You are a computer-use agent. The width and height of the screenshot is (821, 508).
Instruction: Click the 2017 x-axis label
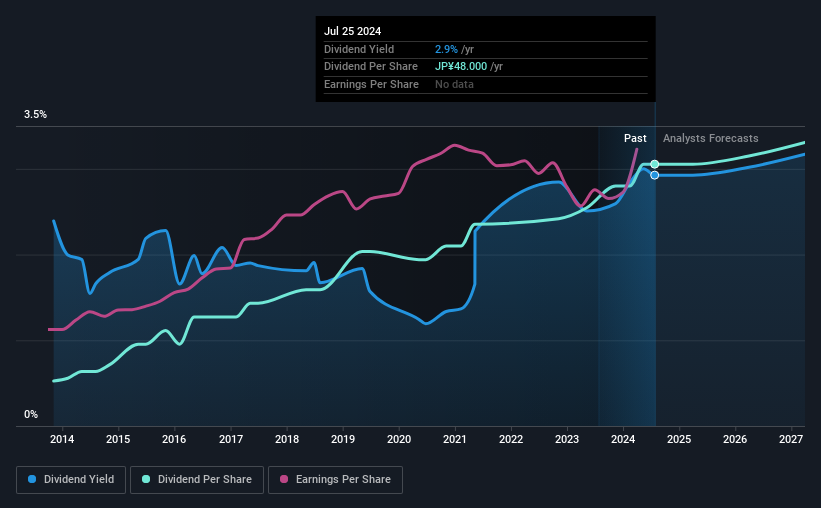tap(230, 439)
